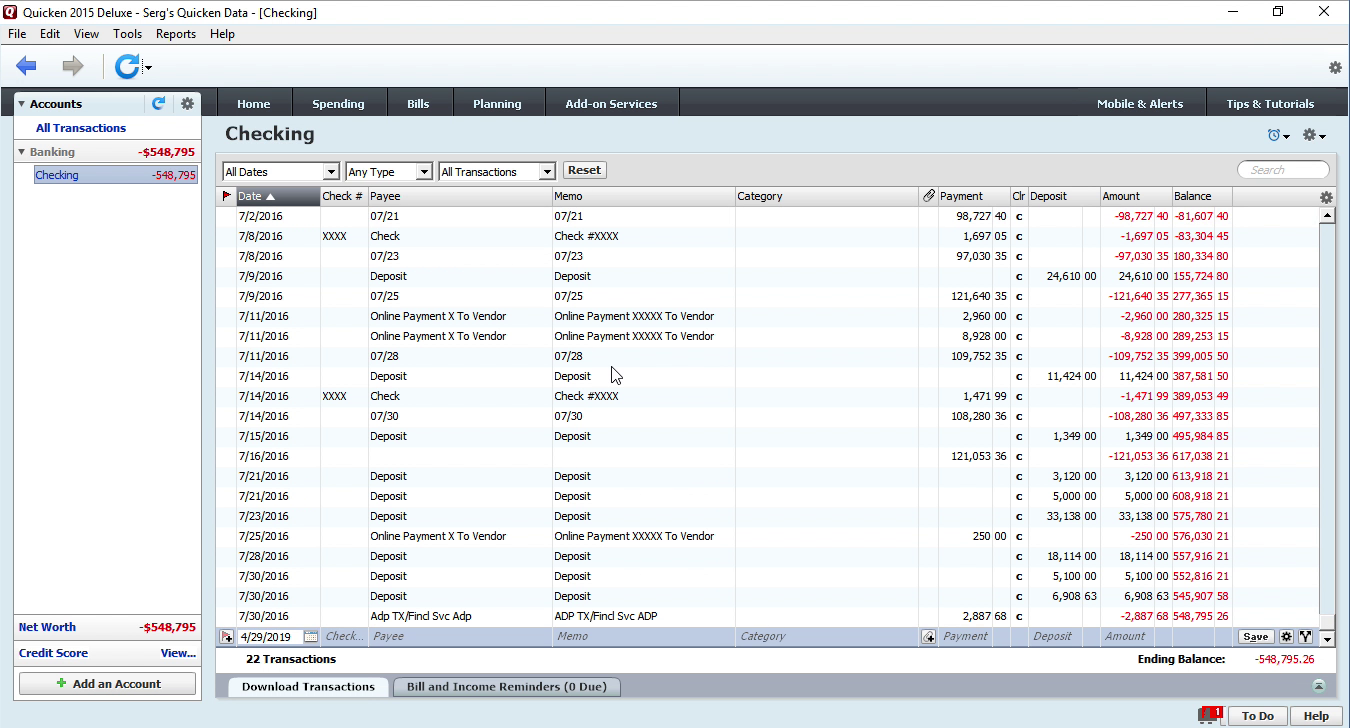Open the View menu
Viewport: 1350px width, 728px height.
pyautogui.click(x=86, y=34)
